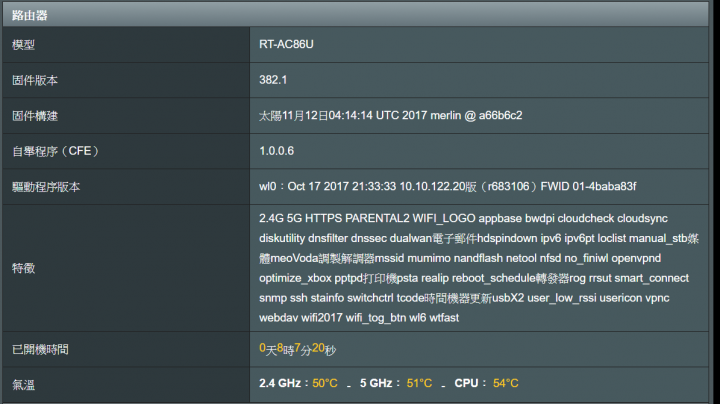Click the RT-AC86U model value
Screen dimensions: 720x404
coord(286,44)
